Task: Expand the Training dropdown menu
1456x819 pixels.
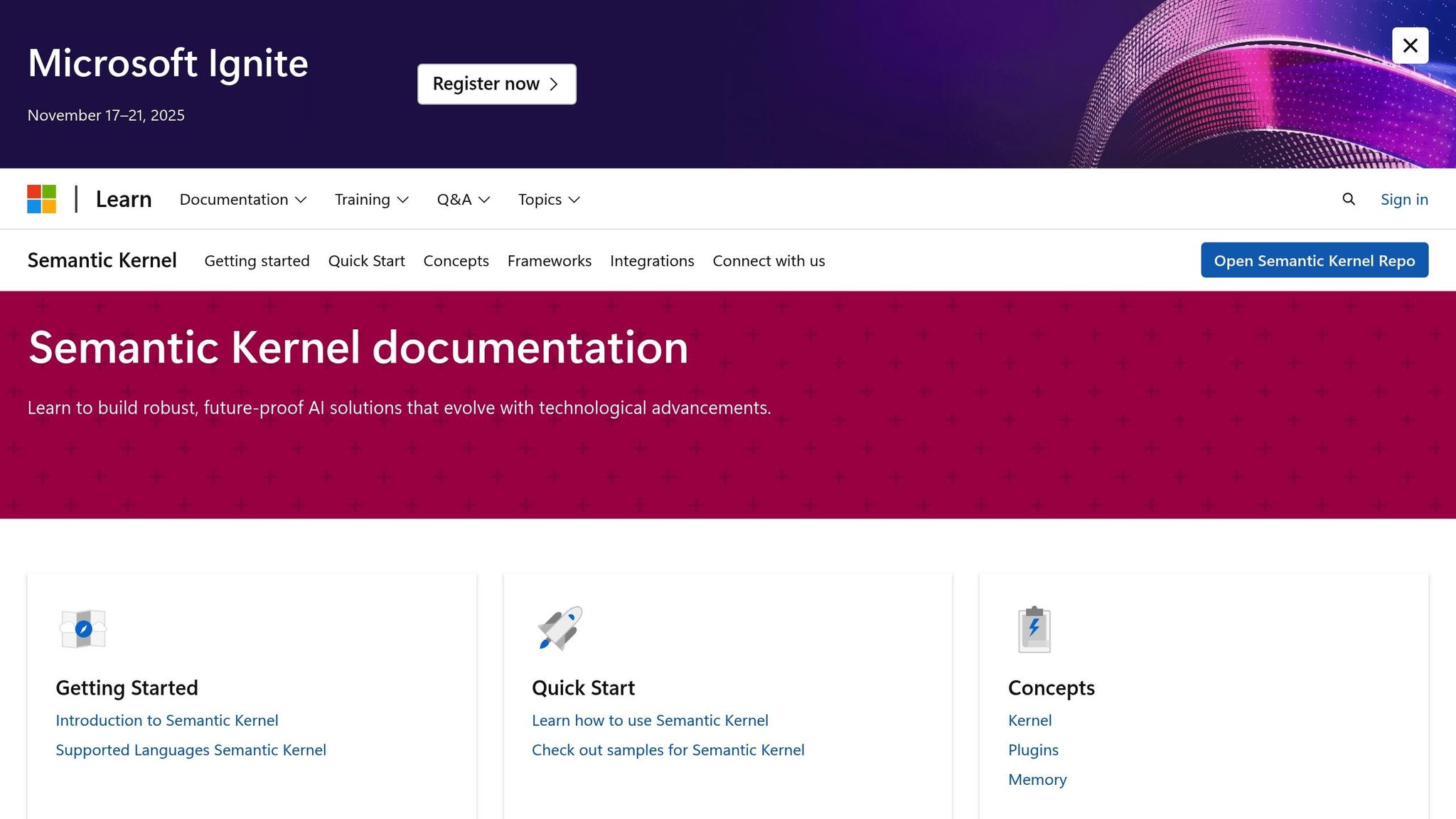Action: point(371,200)
